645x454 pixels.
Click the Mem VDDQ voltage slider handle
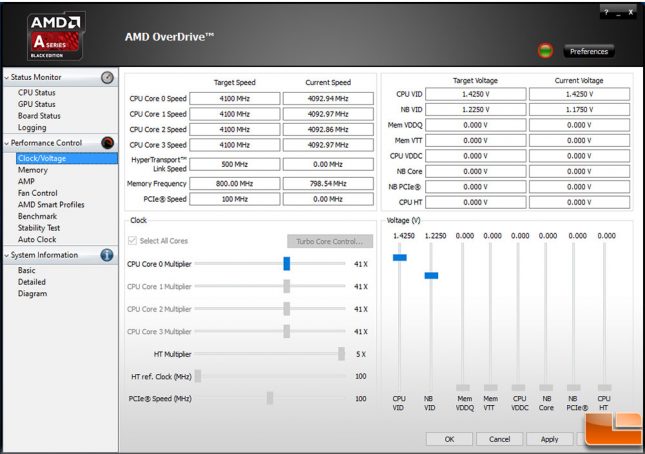click(x=463, y=387)
